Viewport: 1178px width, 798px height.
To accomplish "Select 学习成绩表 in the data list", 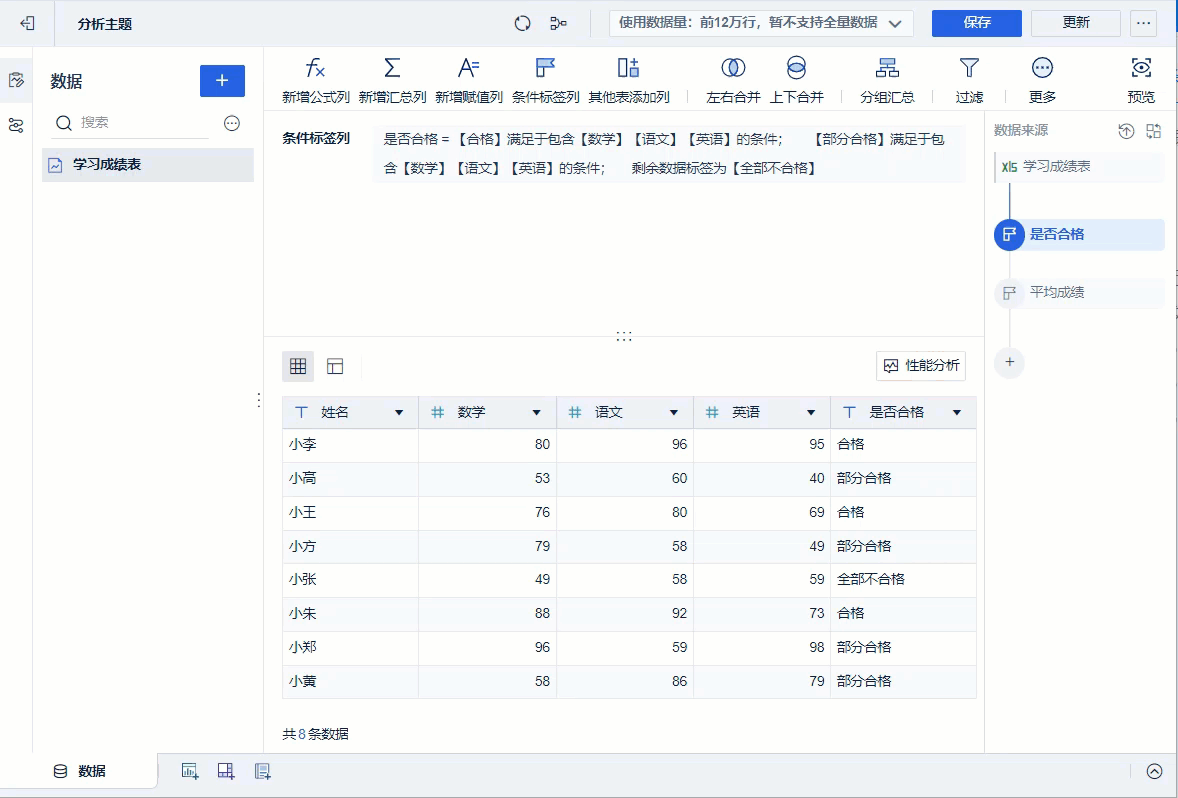I will (148, 165).
